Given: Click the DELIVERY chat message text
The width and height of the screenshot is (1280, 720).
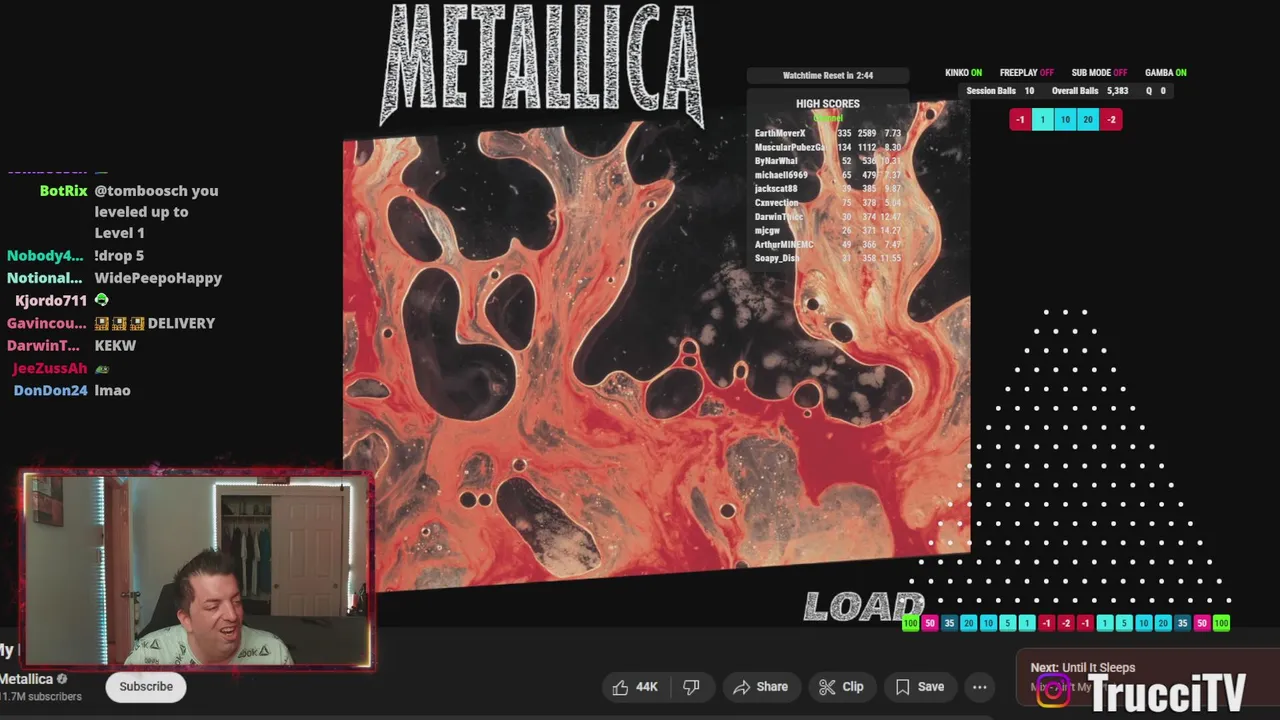Looking at the screenshot, I should [x=181, y=324].
